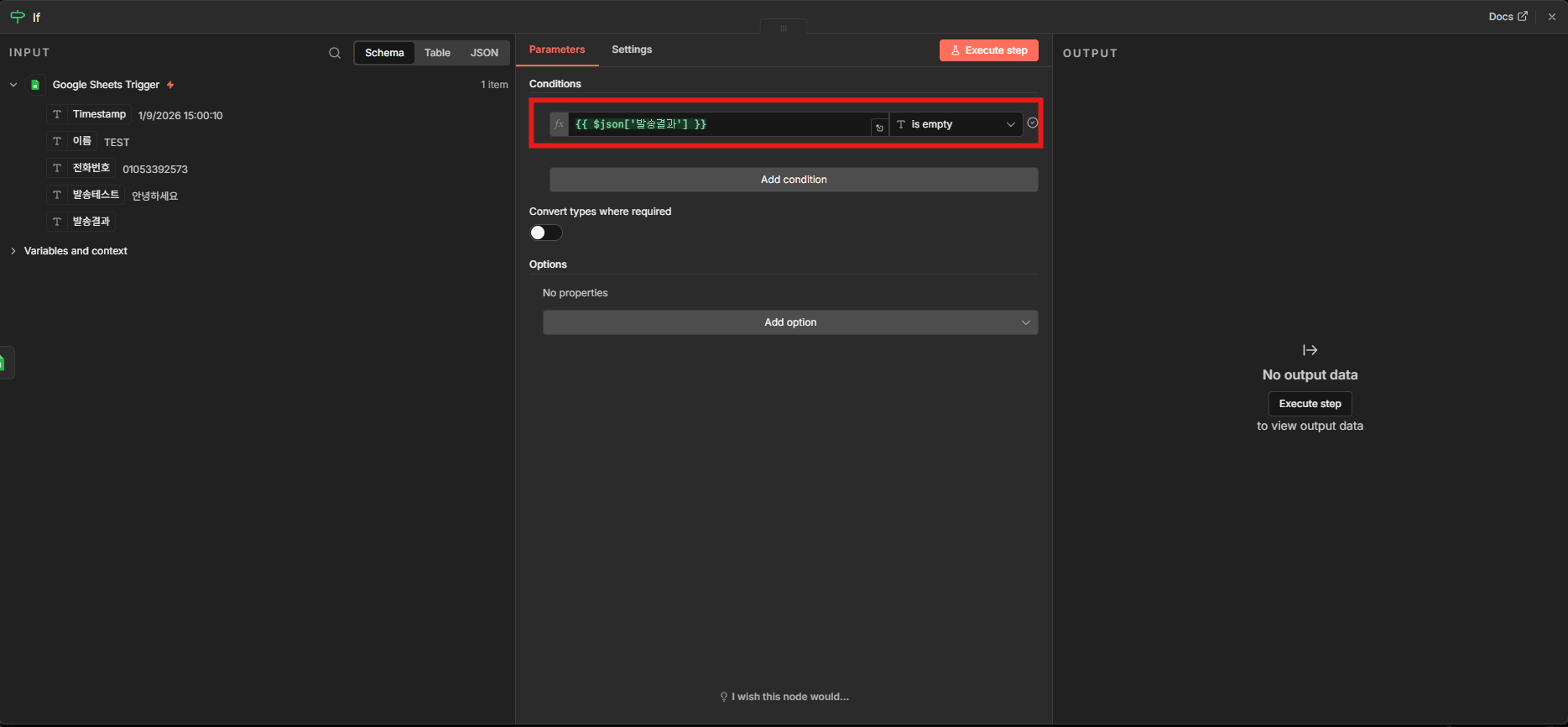The image size is (1568, 727).
Task: Click Execute step in Output panel
Action: pyautogui.click(x=1310, y=404)
